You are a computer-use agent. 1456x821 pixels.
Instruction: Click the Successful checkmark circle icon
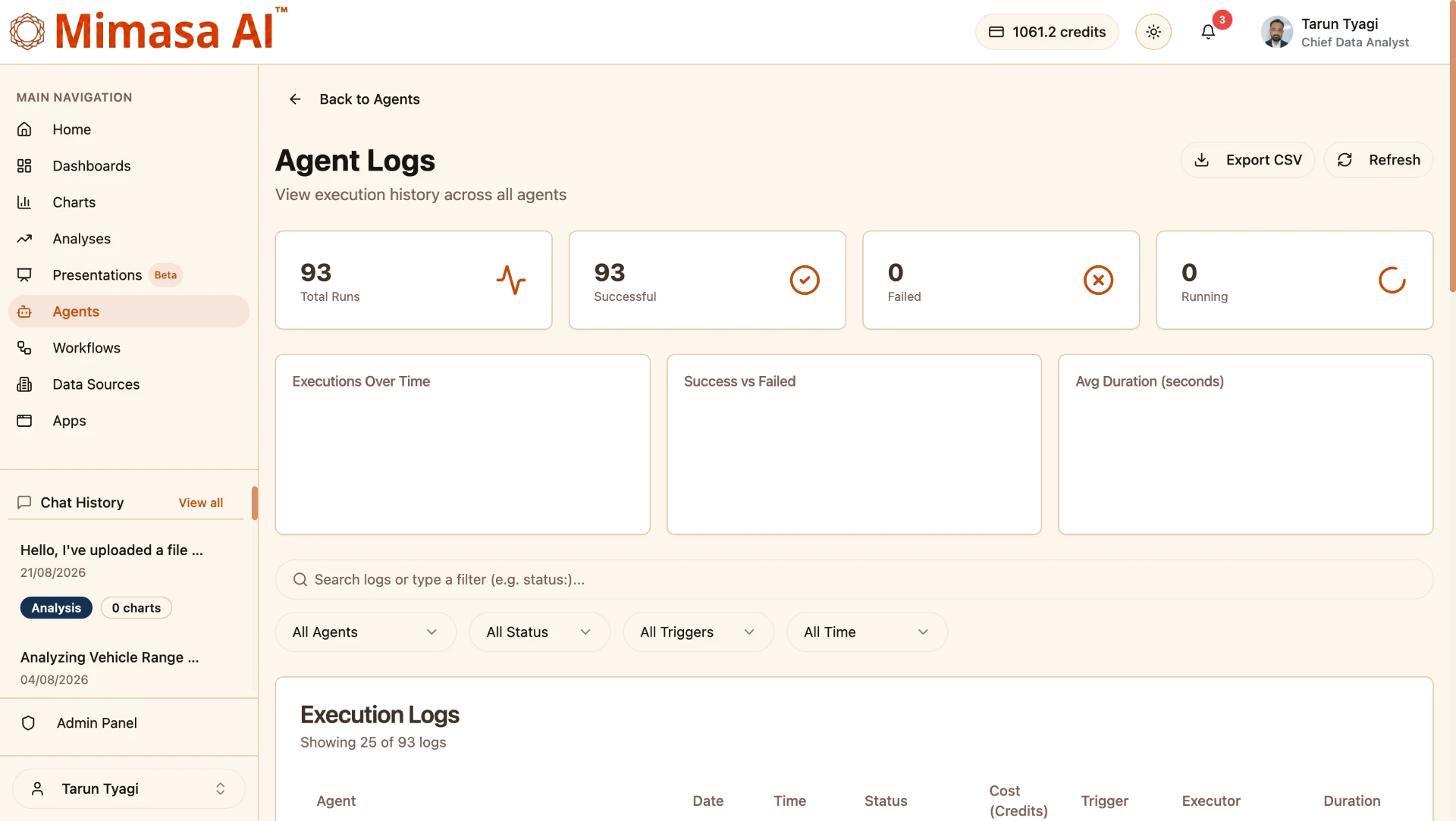(x=805, y=280)
